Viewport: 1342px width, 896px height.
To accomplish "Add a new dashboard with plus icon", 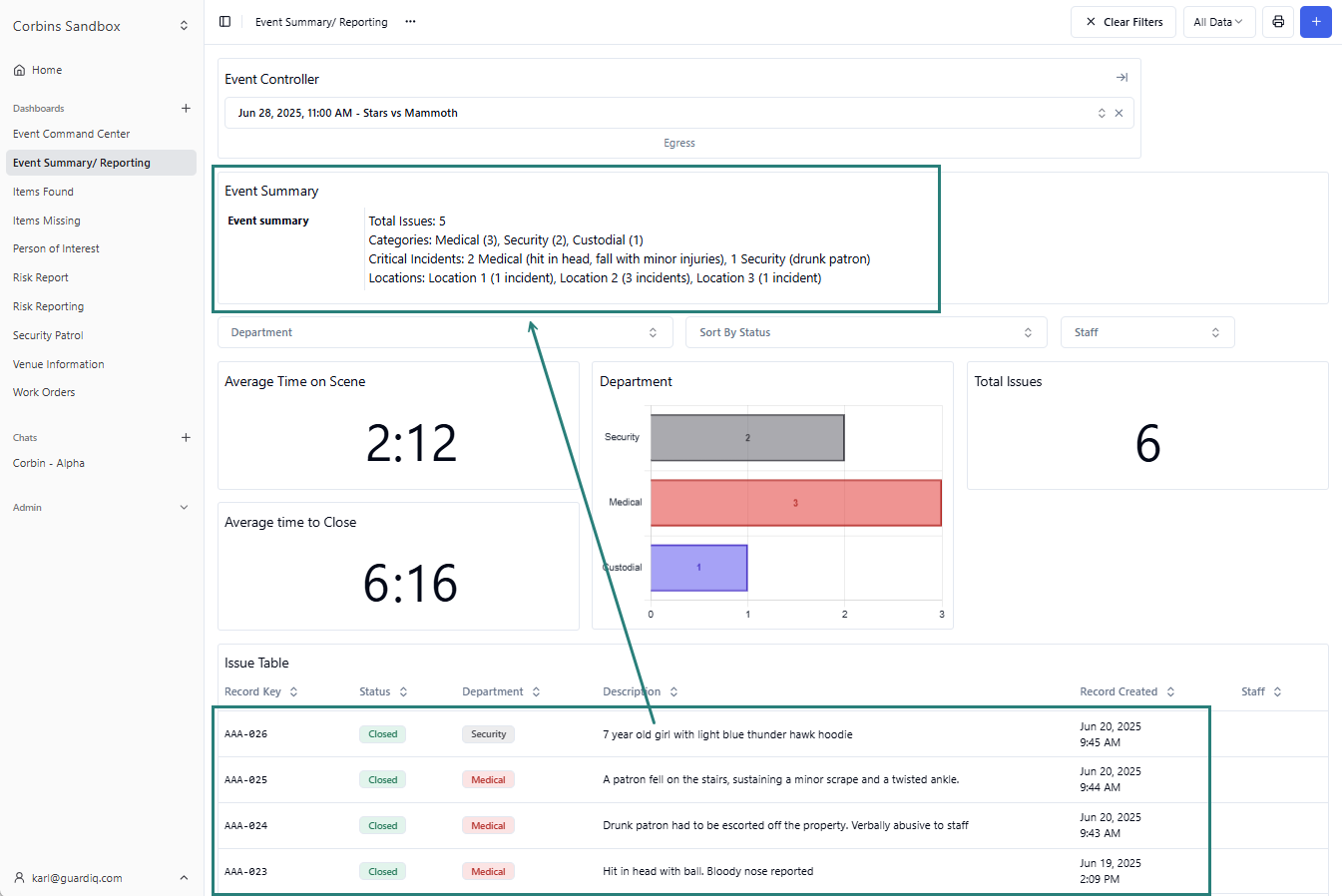I will click(x=186, y=108).
